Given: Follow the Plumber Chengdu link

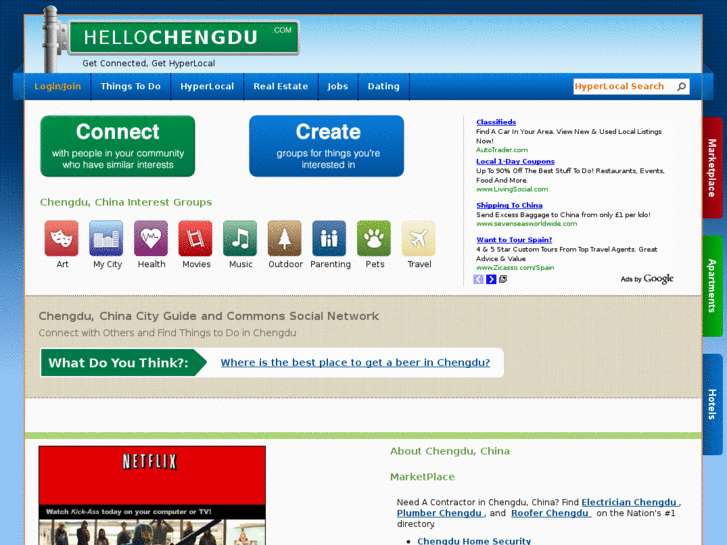Looking at the screenshot, I should [439, 513].
